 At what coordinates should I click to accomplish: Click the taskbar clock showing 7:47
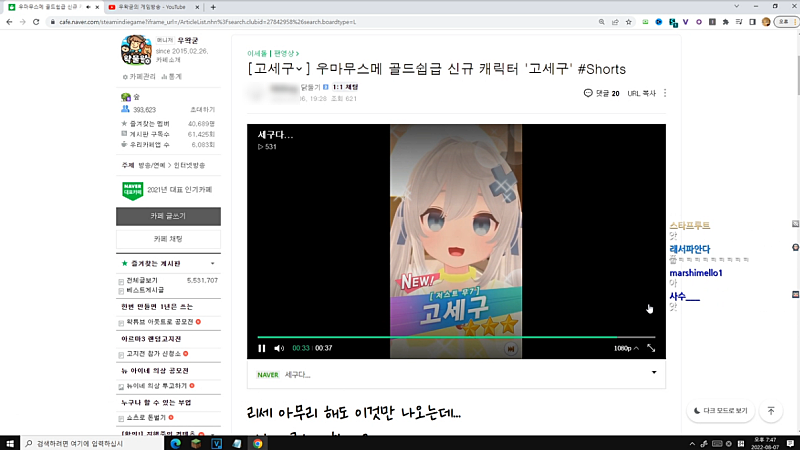coord(766,443)
